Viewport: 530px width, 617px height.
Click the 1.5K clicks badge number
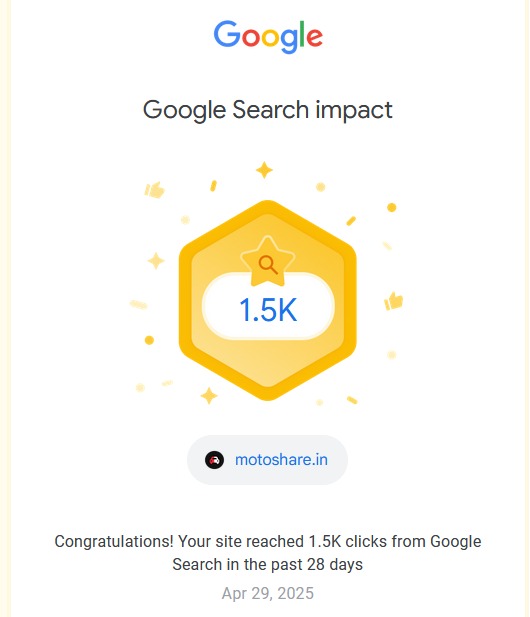click(x=268, y=310)
